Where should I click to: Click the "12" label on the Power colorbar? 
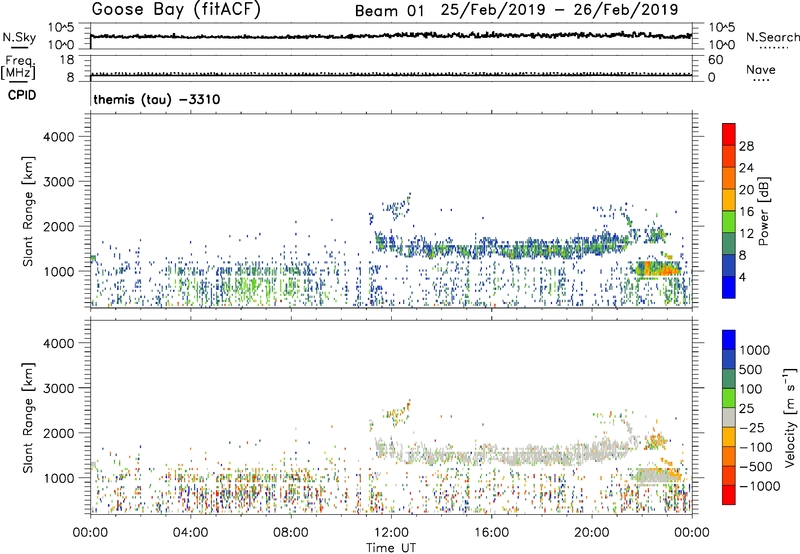(x=746, y=234)
